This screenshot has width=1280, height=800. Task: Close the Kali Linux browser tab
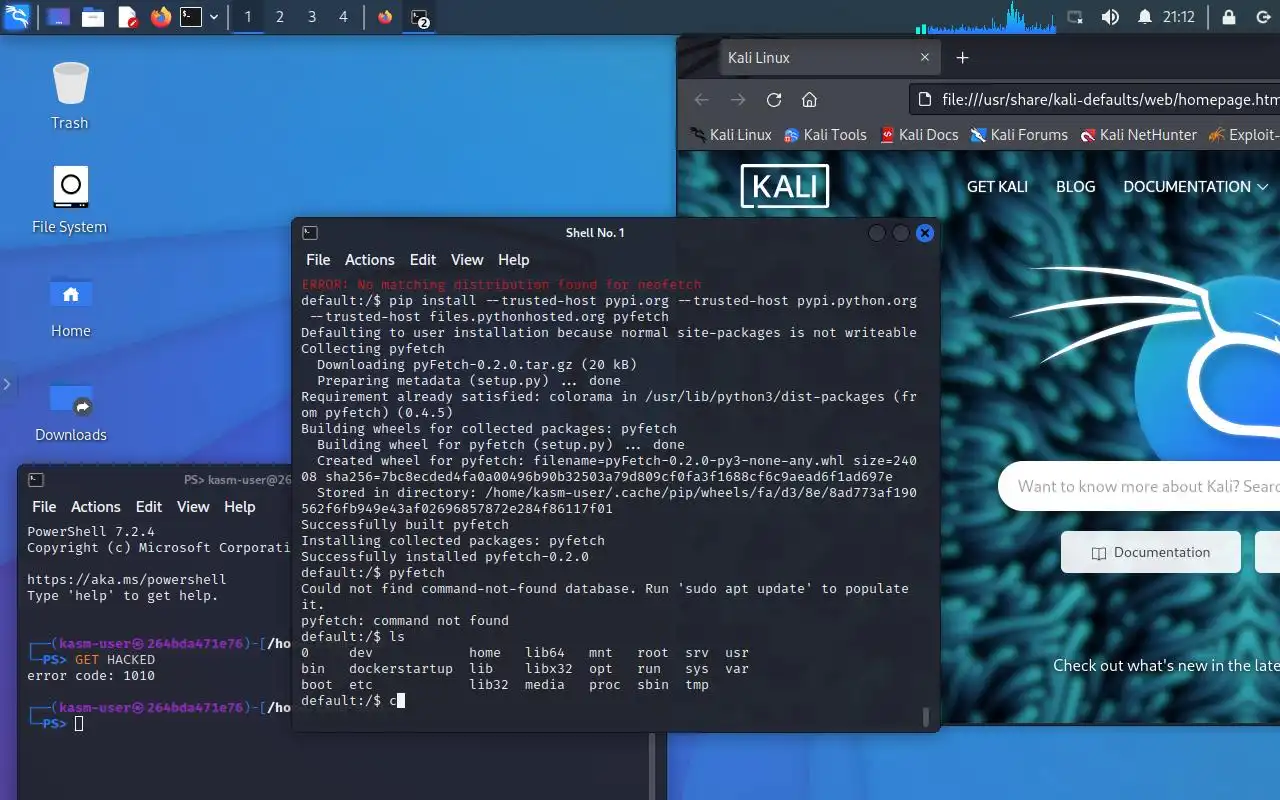pos(925,58)
